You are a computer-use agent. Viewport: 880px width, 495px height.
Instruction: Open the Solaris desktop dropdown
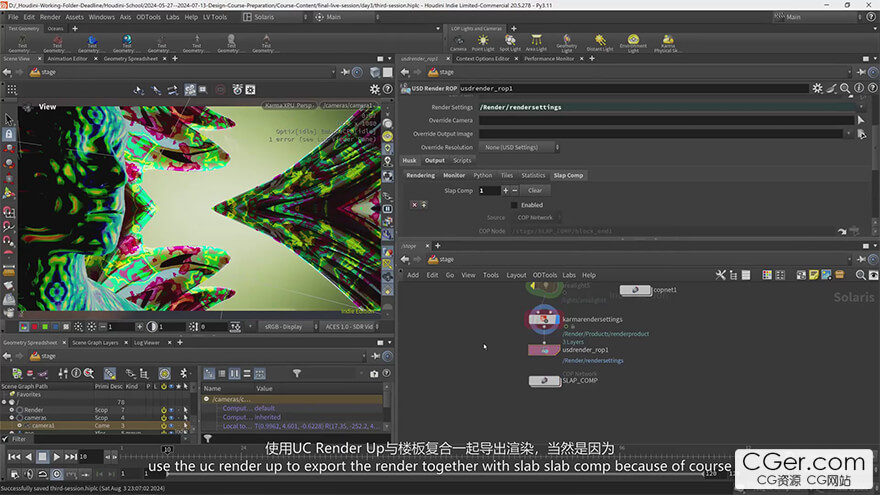[275, 17]
